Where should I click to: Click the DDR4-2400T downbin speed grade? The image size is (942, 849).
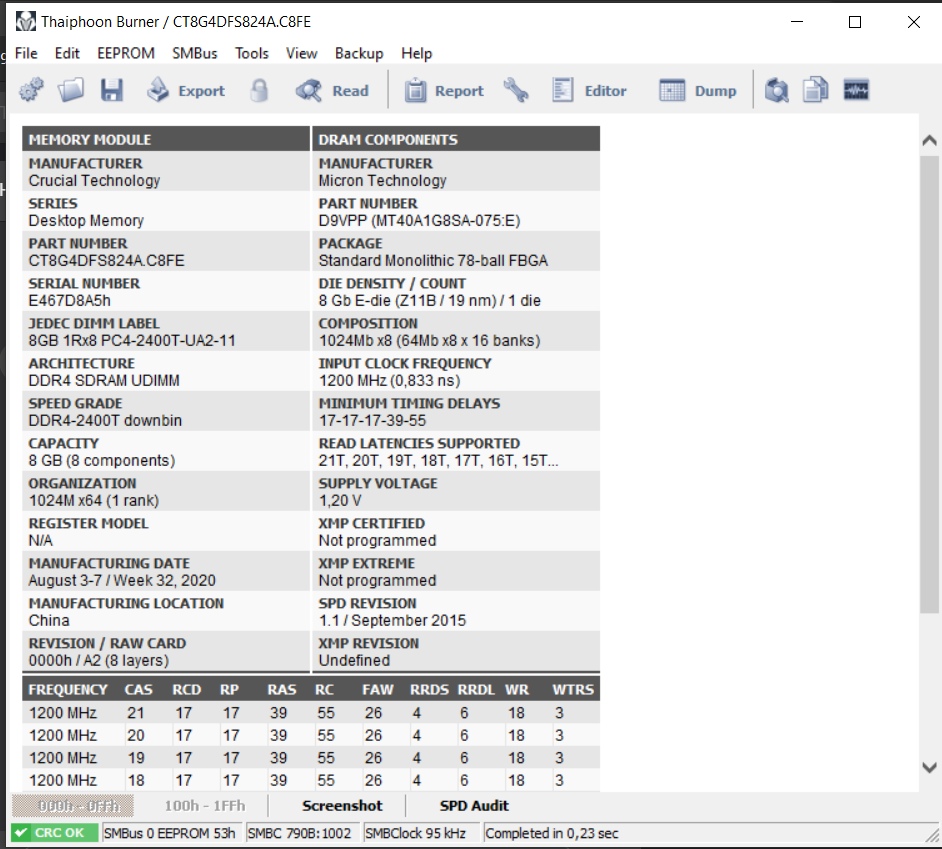[x=105, y=421]
